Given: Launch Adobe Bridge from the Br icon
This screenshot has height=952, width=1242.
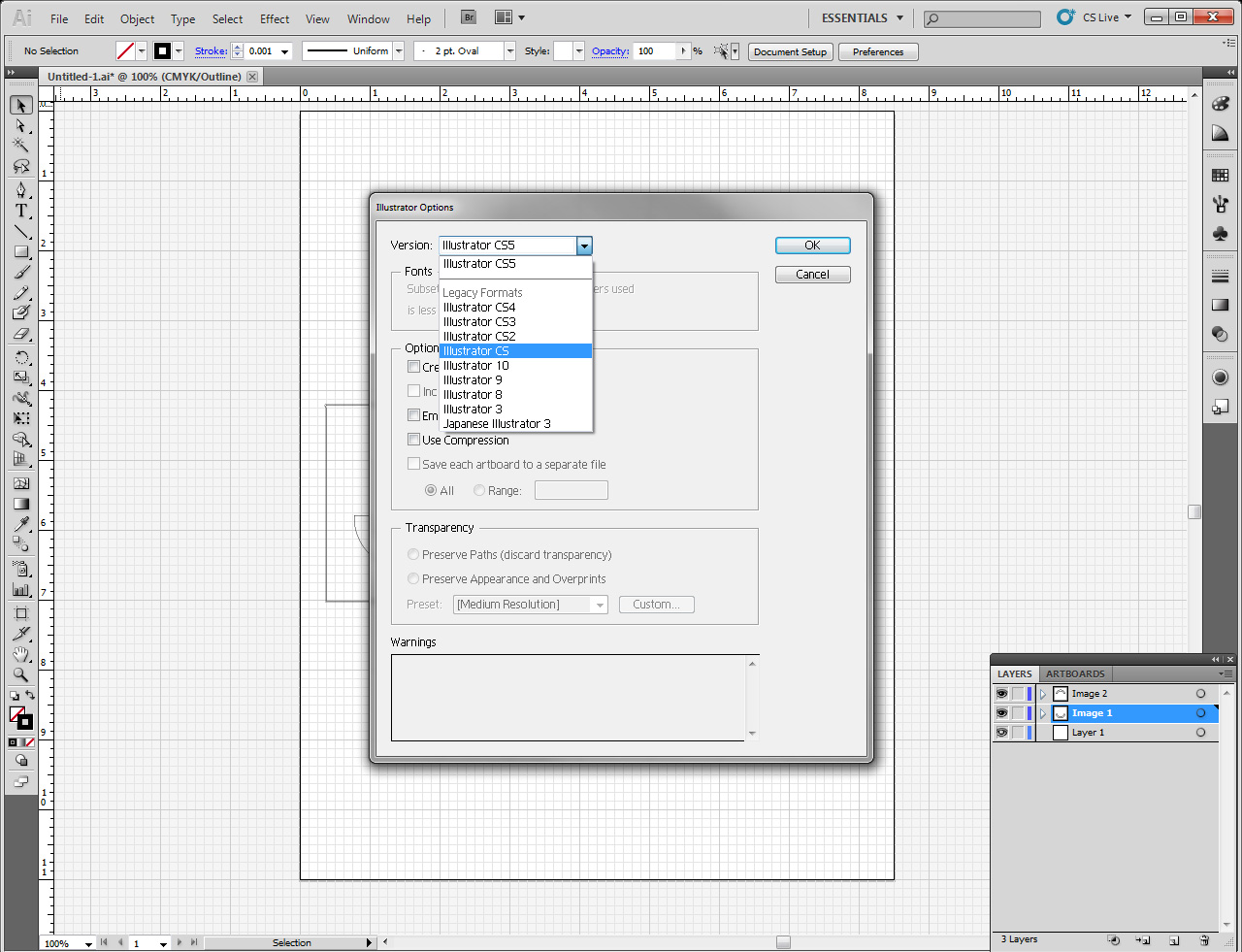Looking at the screenshot, I should (x=469, y=17).
